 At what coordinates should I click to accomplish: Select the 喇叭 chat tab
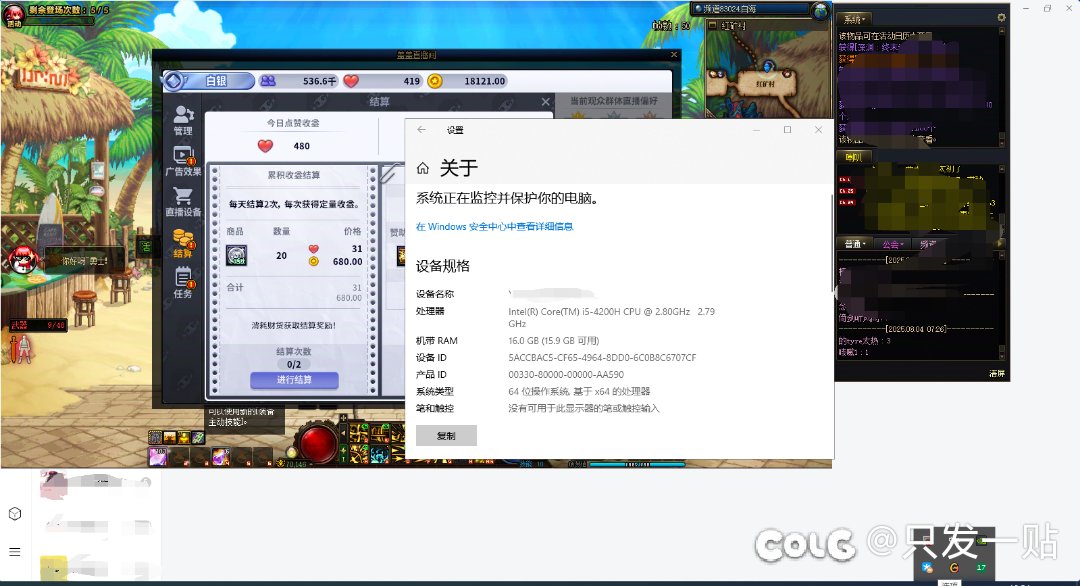pyautogui.click(x=853, y=157)
